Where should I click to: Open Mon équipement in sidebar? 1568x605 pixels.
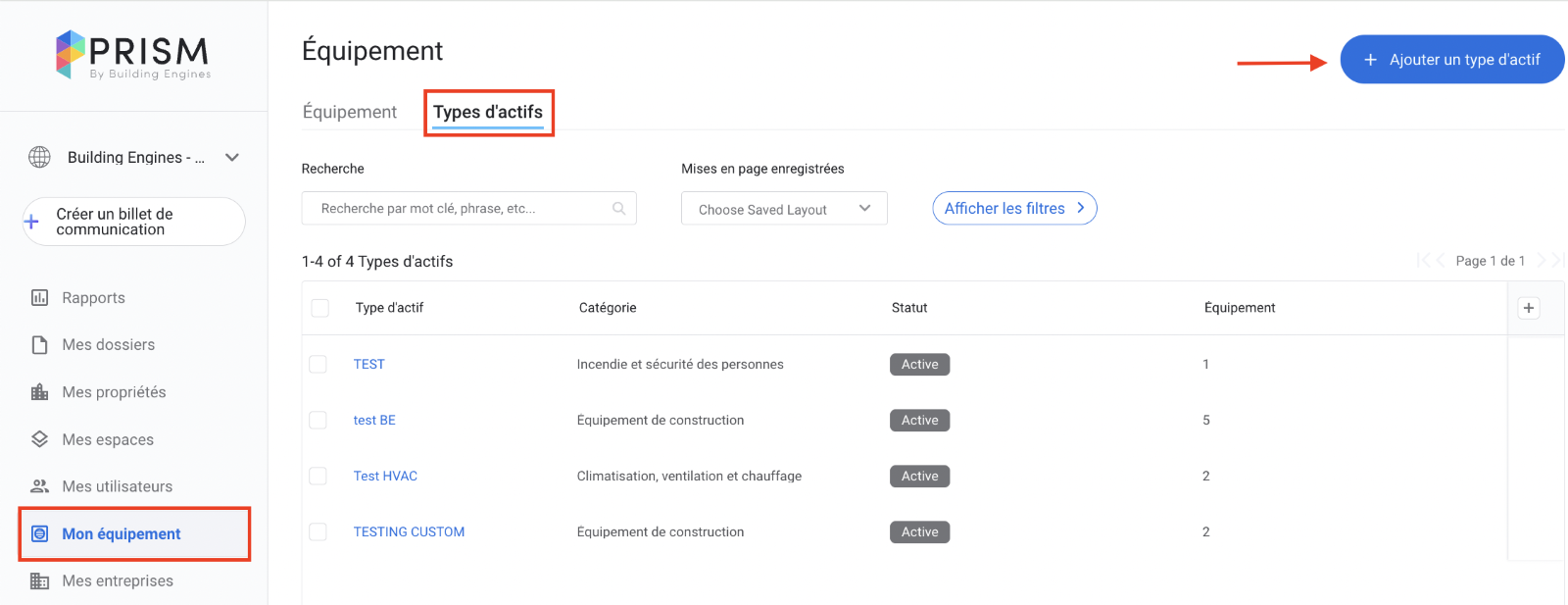click(x=122, y=533)
